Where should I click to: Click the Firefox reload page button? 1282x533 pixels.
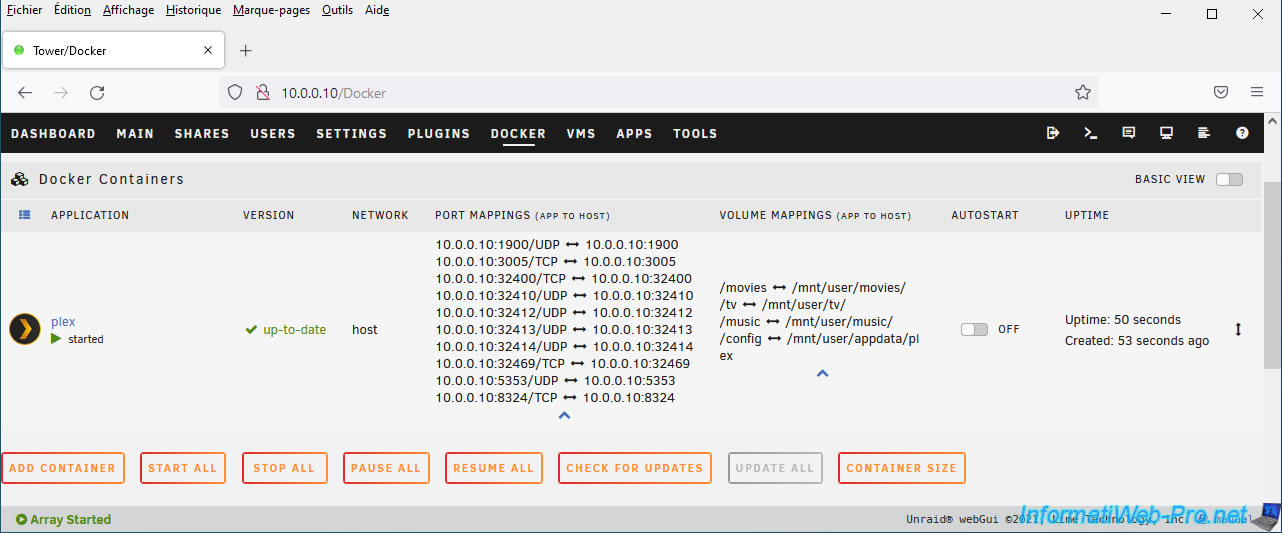[x=97, y=93]
